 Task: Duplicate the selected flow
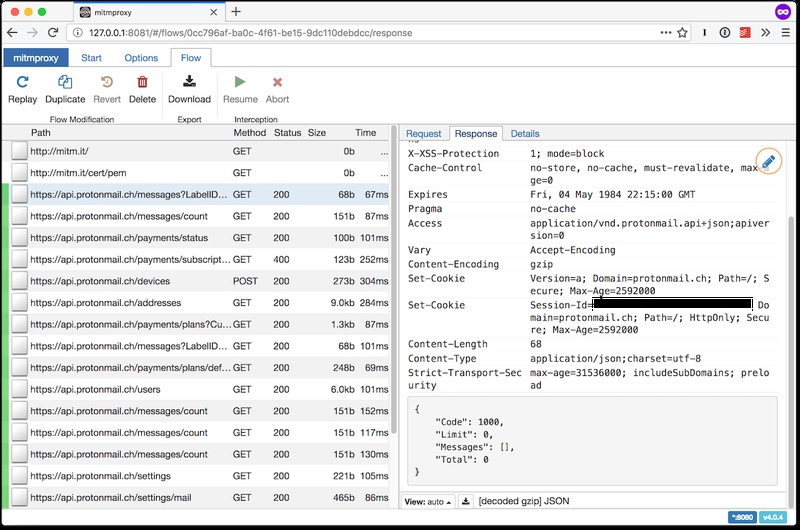click(x=65, y=90)
